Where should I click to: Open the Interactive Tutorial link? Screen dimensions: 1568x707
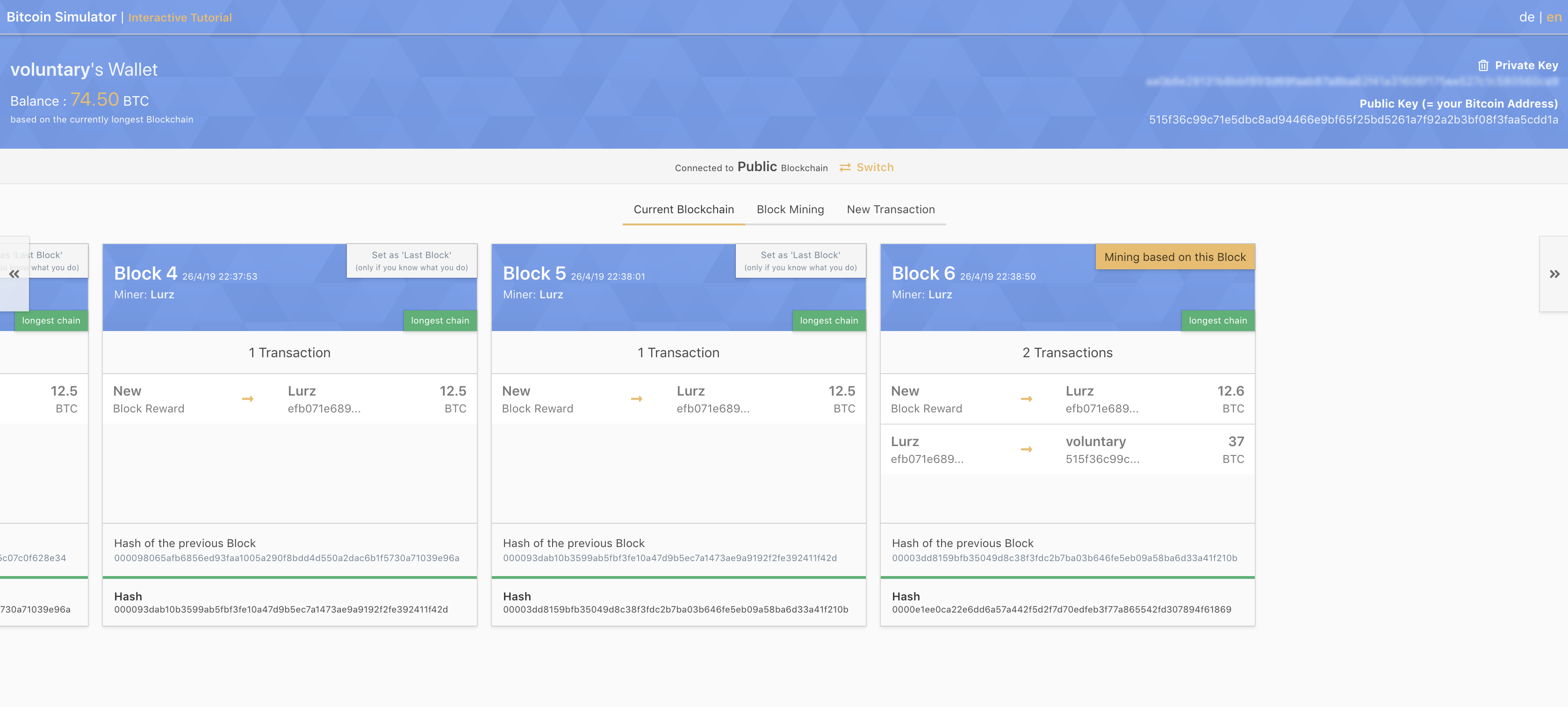(180, 18)
